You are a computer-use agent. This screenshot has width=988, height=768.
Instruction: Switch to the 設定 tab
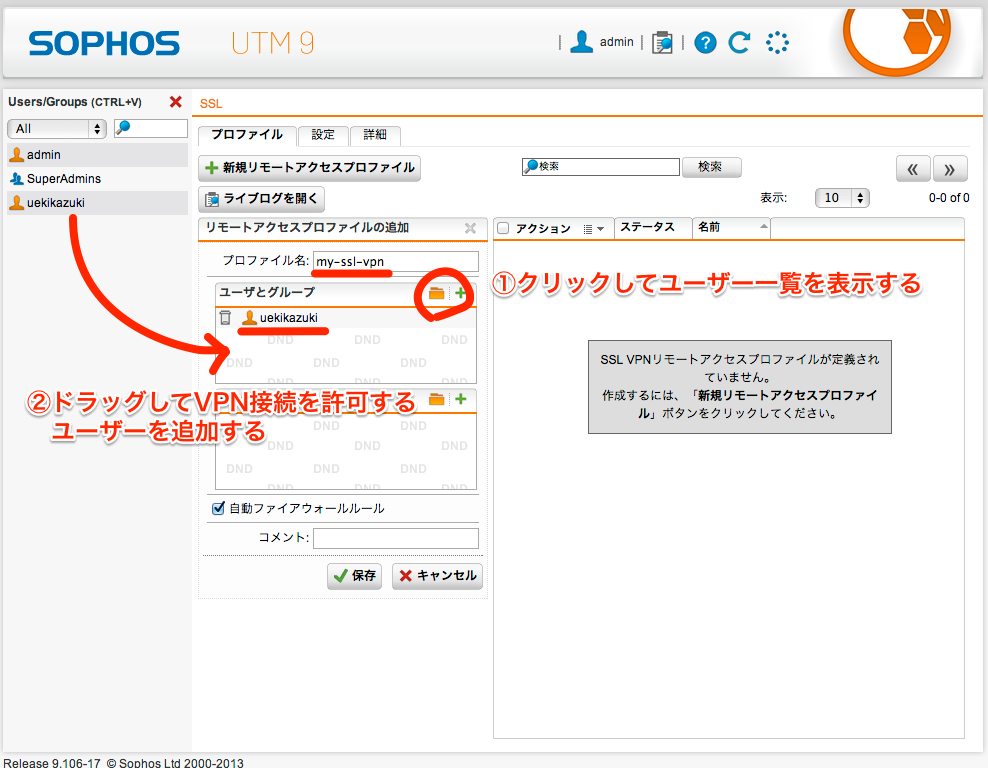click(323, 135)
